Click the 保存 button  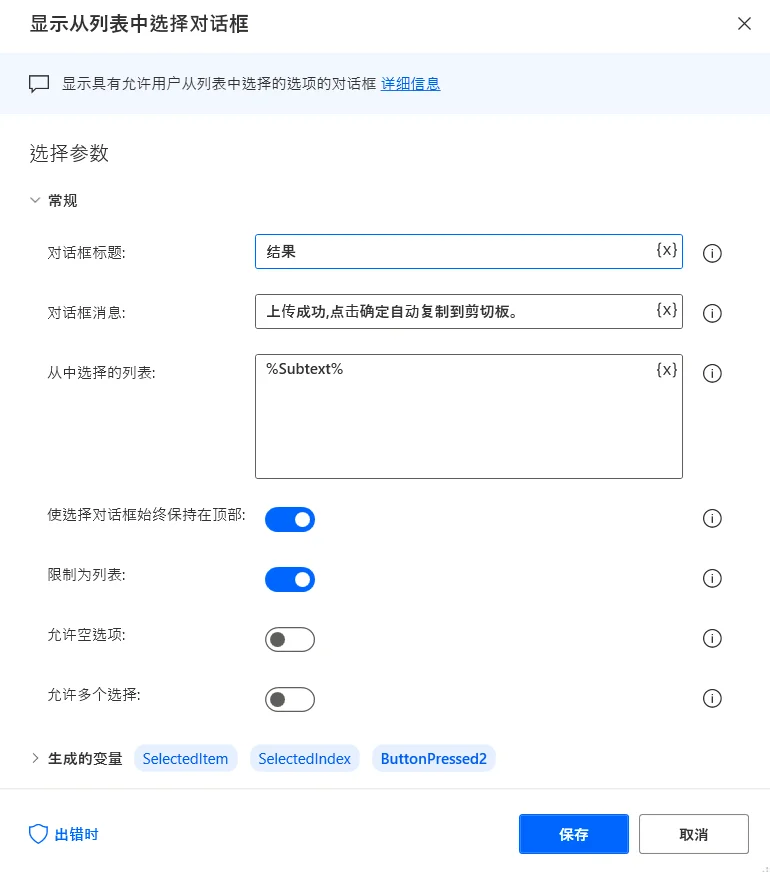tap(574, 834)
